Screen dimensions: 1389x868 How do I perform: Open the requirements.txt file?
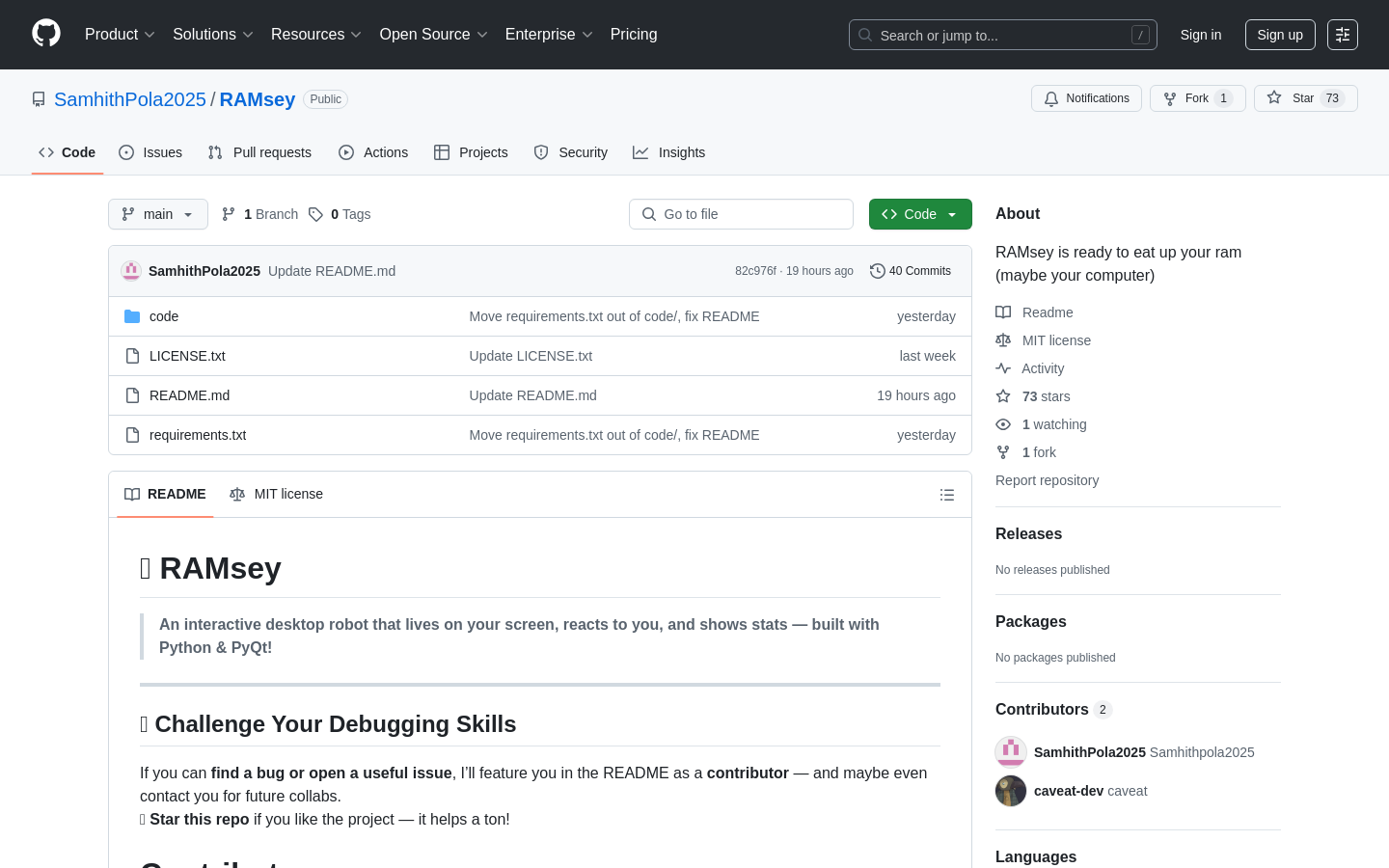198,435
